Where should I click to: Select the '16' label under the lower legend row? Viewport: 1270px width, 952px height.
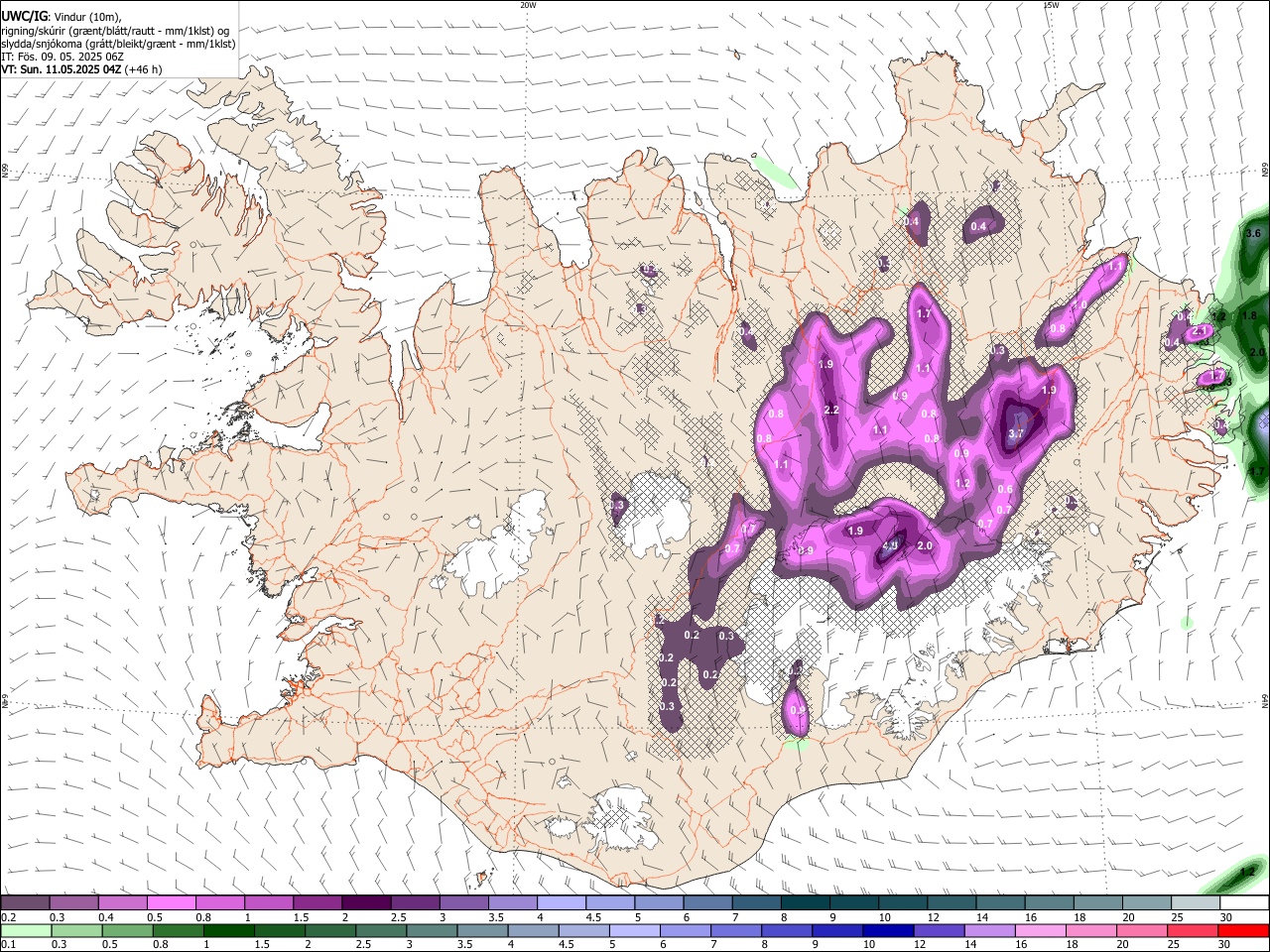(x=1019, y=944)
